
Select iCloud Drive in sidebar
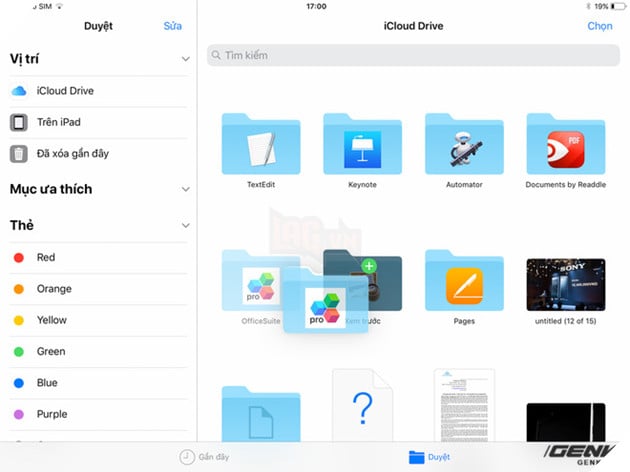pyautogui.click(x=65, y=91)
